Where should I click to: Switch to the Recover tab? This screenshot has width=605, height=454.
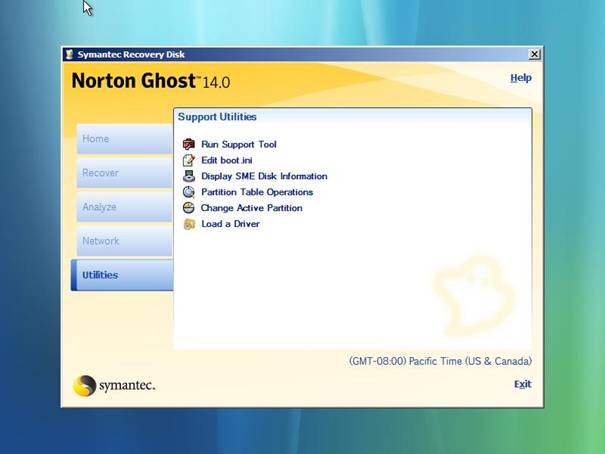[125, 173]
